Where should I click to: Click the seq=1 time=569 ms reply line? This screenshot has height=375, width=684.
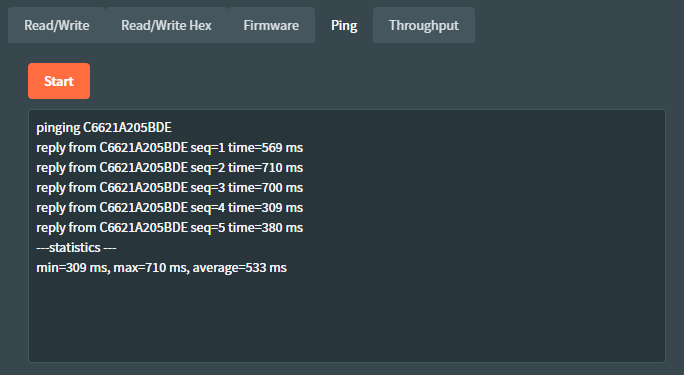169,148
